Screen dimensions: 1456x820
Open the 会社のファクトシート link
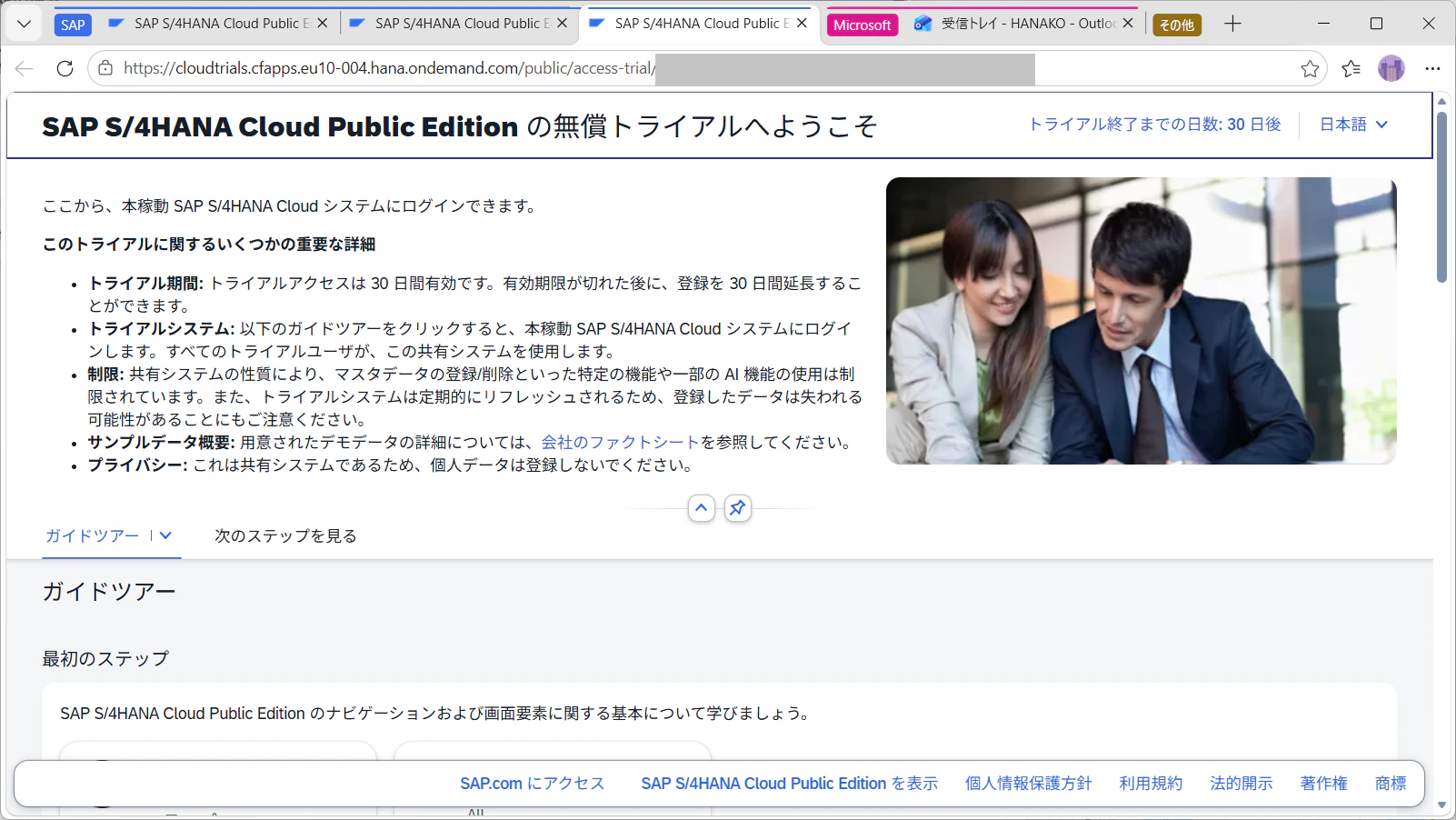click(620, 443)
